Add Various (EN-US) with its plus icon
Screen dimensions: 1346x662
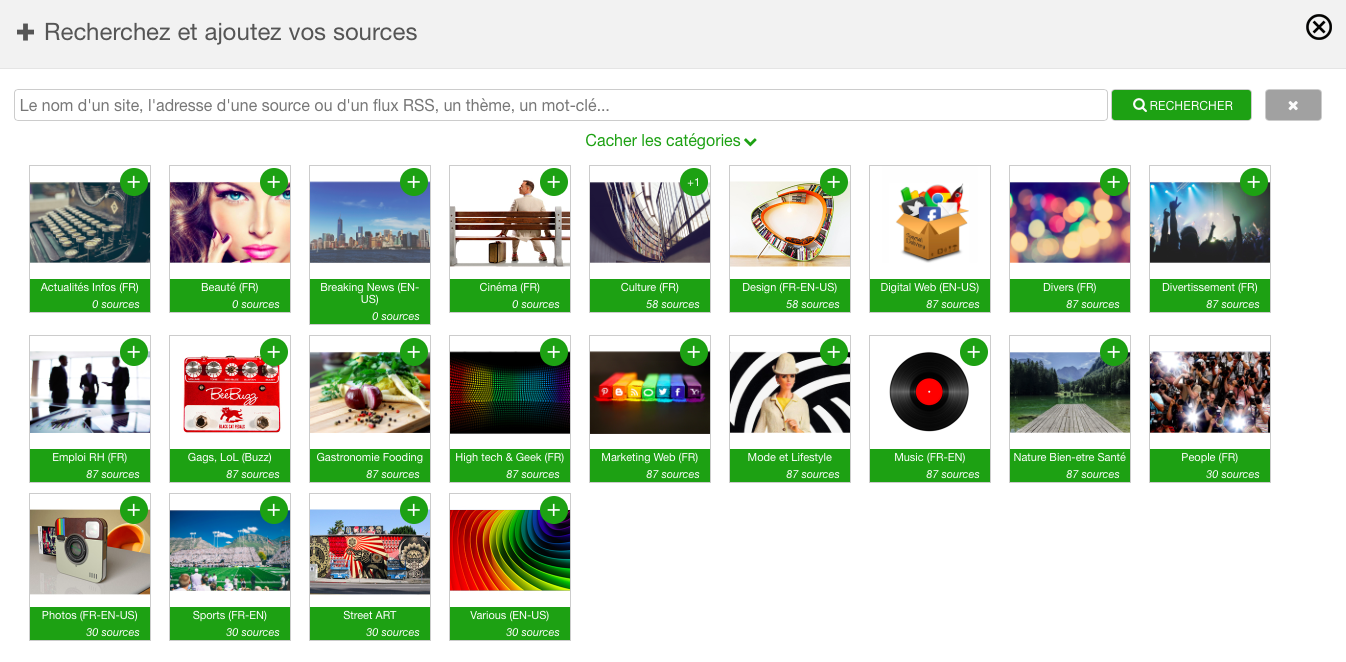pyautogui.click(x=554, y=510)
